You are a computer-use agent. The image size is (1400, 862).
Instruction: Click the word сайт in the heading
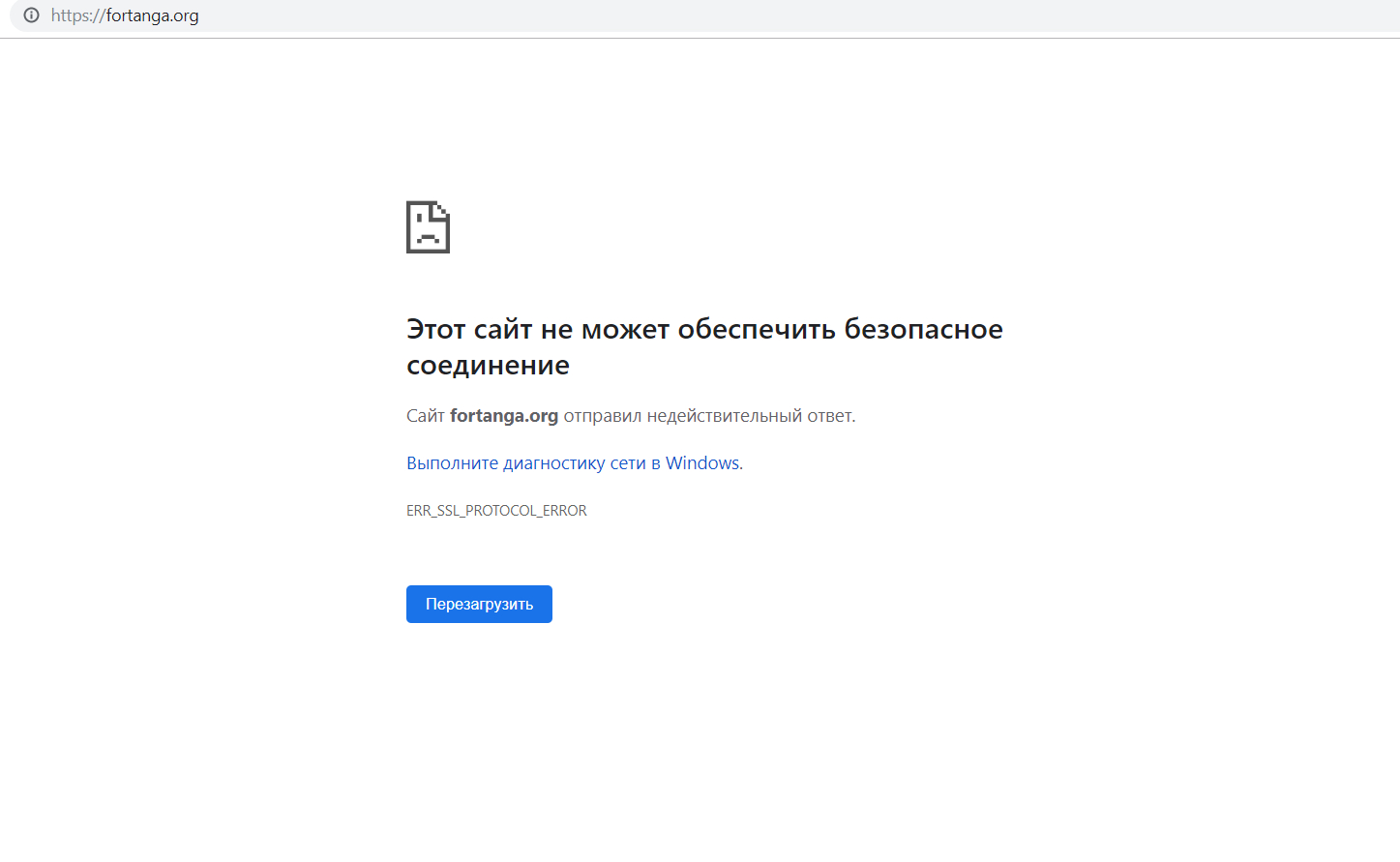pos(503,329)
